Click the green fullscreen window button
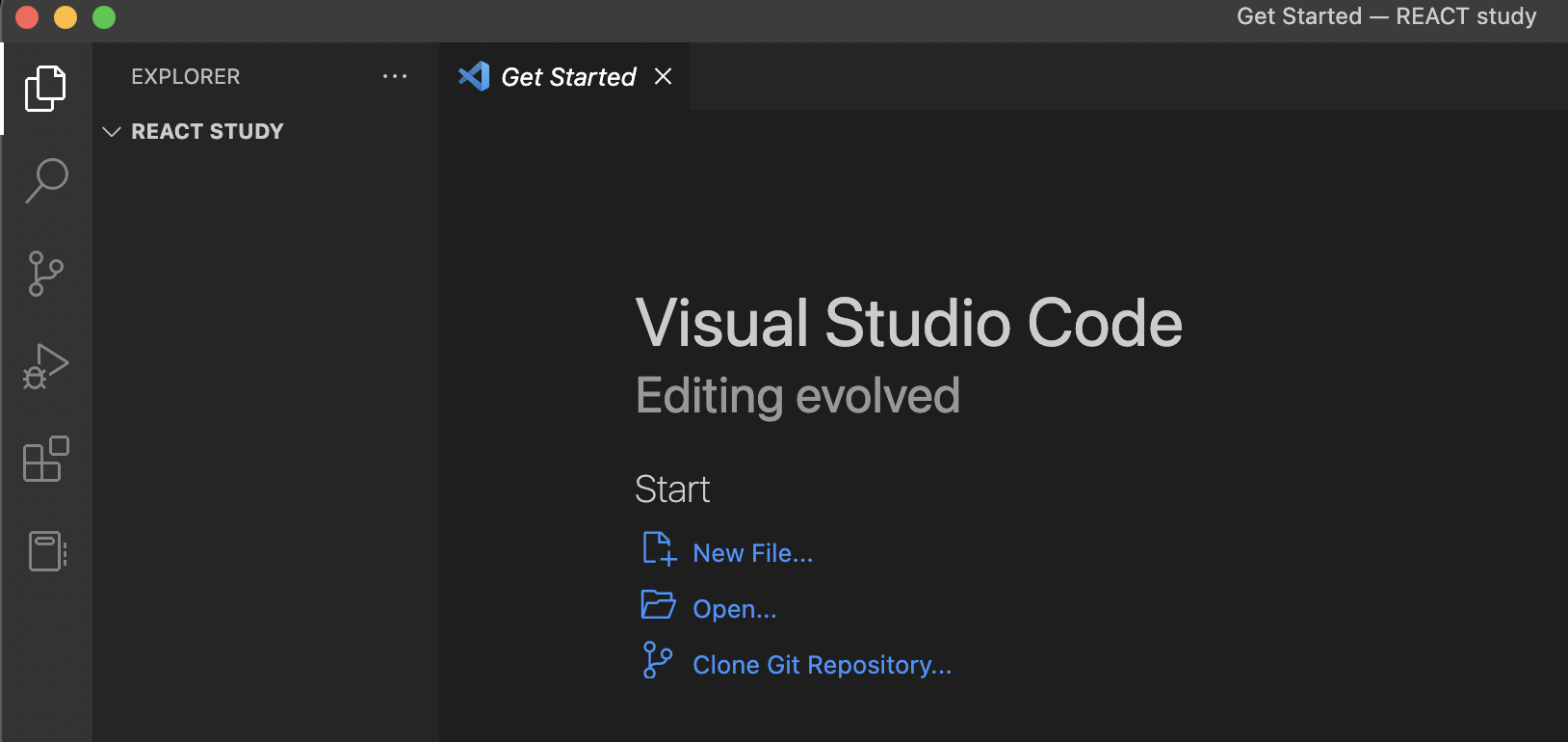Screen dimensions: 1568x742 [104, 17]
